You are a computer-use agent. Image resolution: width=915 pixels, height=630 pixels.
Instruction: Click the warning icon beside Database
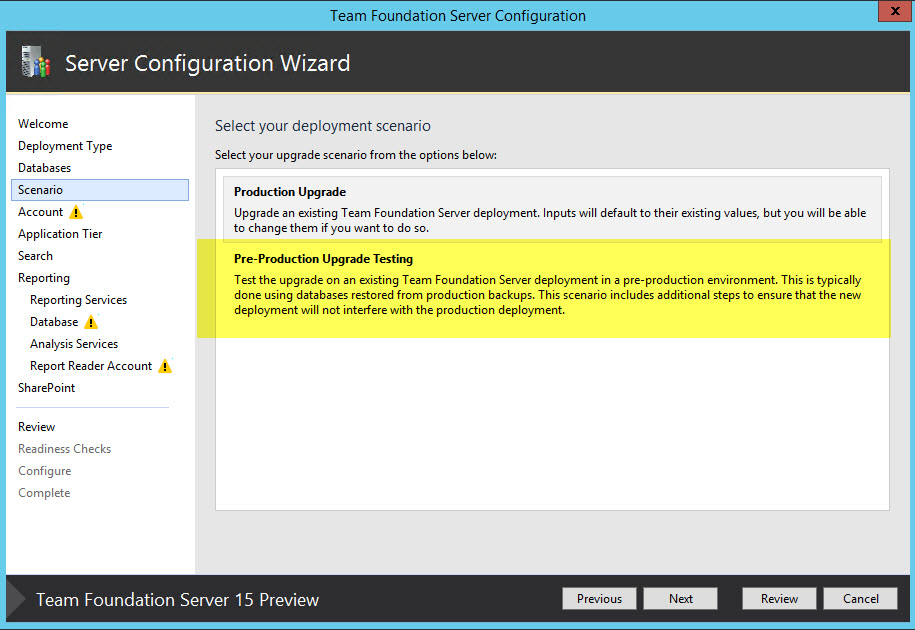coord(91,322)
